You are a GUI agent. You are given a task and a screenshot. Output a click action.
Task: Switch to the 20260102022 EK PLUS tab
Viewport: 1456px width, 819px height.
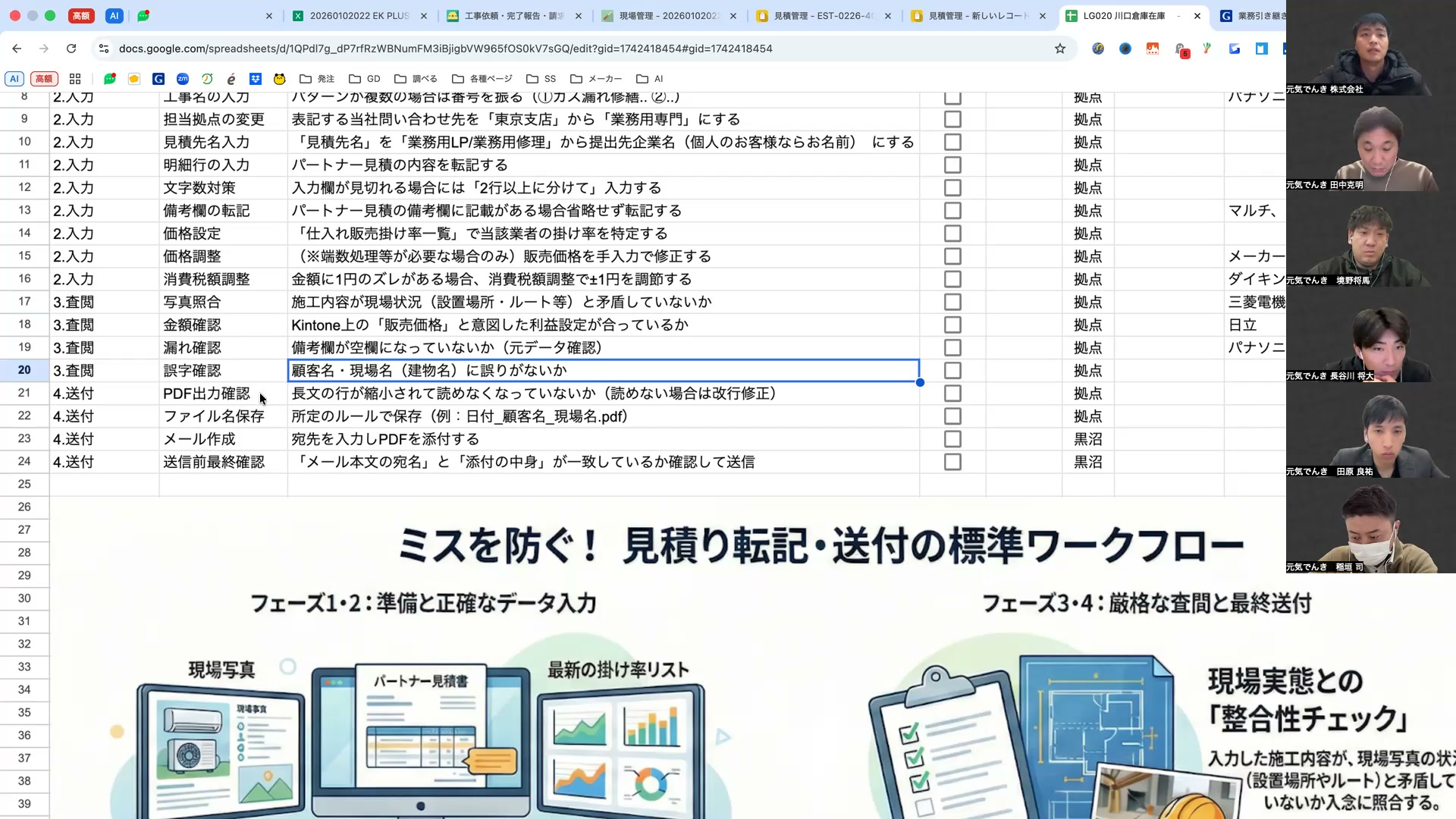[360, 15]
